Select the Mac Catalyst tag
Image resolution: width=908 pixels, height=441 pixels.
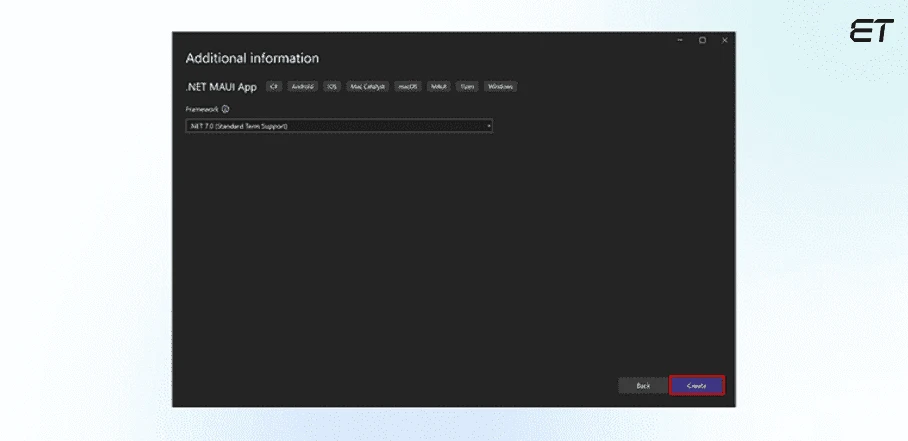point(368,86)
